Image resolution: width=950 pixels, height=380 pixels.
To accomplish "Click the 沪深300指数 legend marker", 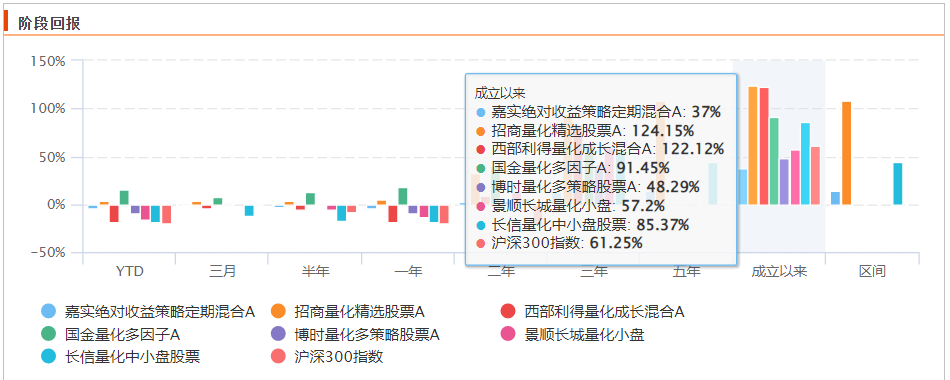I will point(279,356).
